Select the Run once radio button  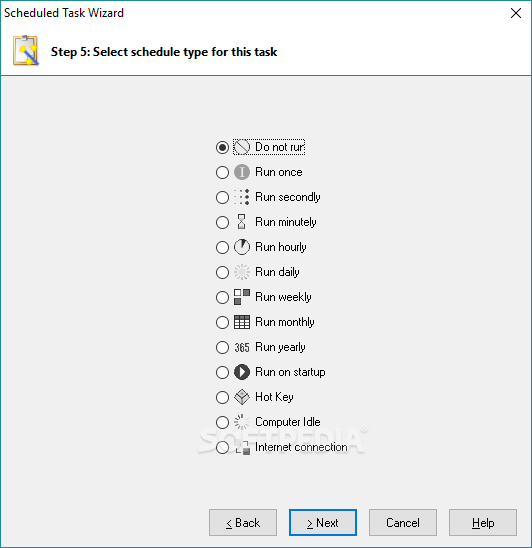pos(222,172)
